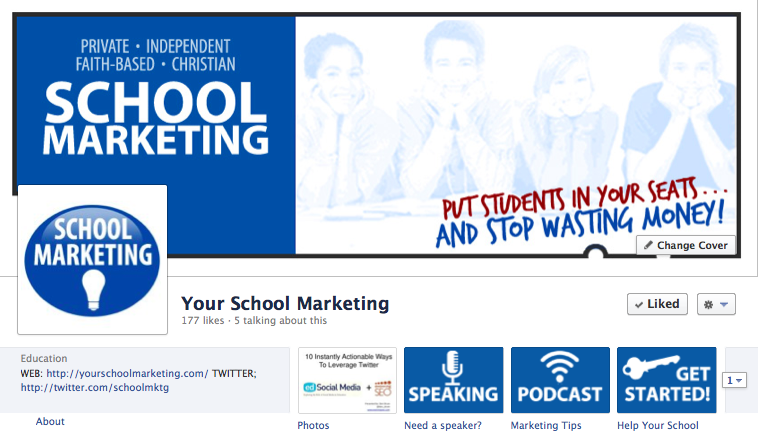The height and width of the screenshot is (441, 758).
Task: Open the yourschoolmarketing.com web link
Action: pyautogui.click(x=127, y=373)
